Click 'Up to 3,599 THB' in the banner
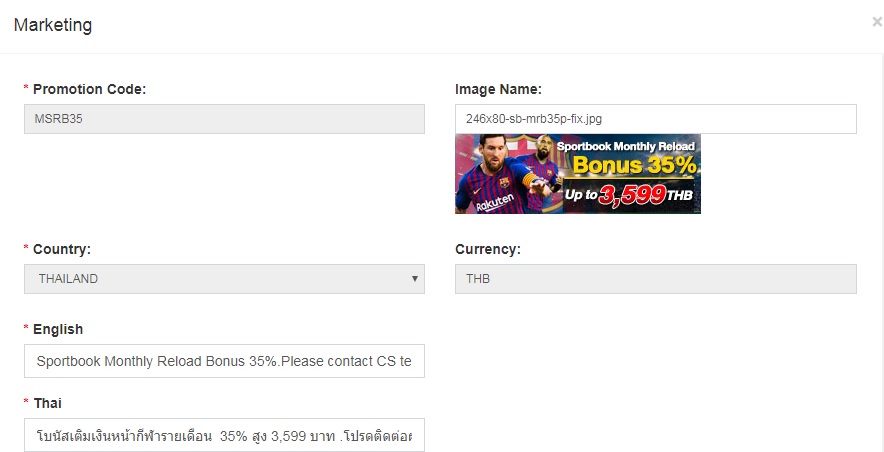 [x=629, y=195]
